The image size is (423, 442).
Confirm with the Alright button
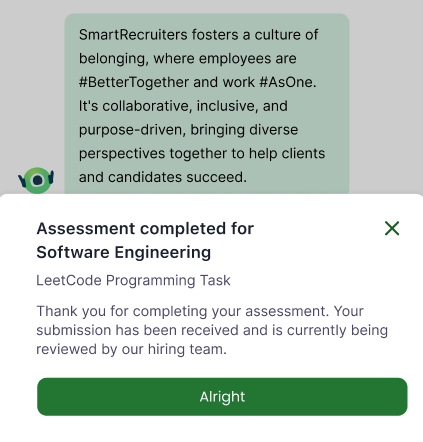point(222,397)
